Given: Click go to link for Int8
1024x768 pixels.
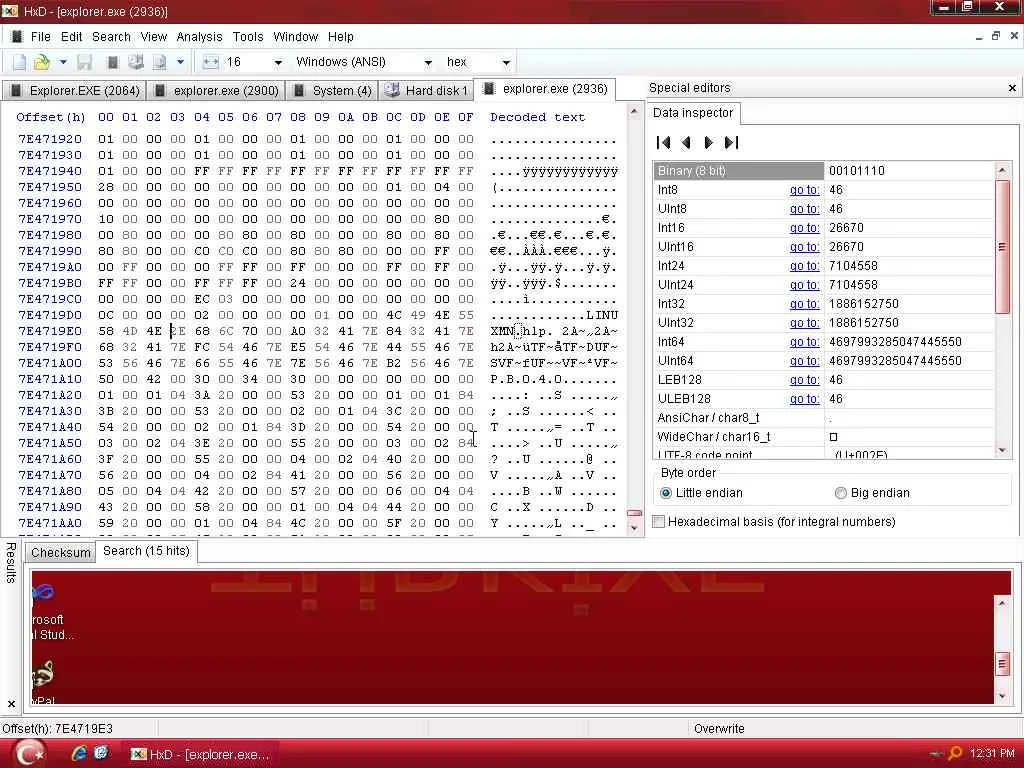Looking at the screenshot, I should (804, 190).
